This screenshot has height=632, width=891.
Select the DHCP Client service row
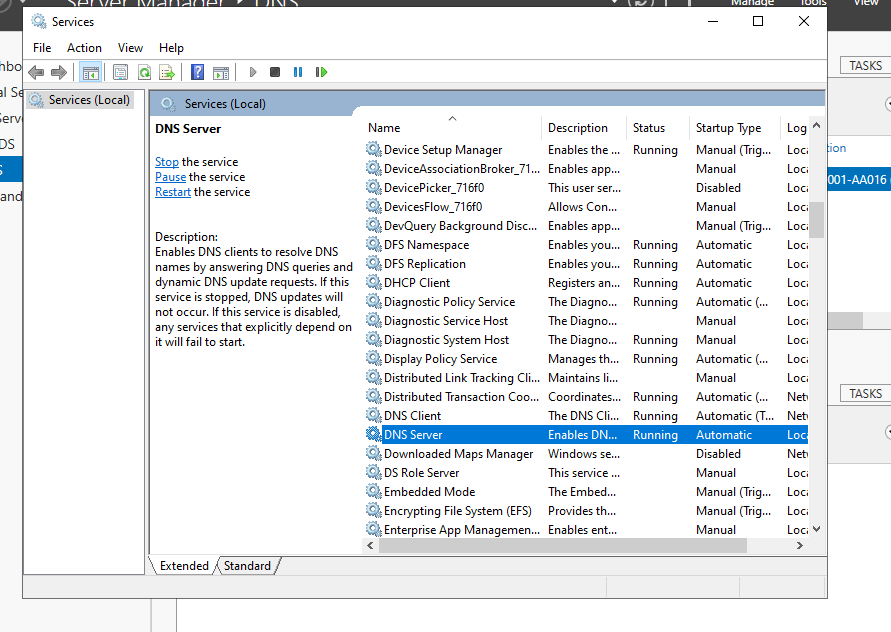[x=417, y=283]
